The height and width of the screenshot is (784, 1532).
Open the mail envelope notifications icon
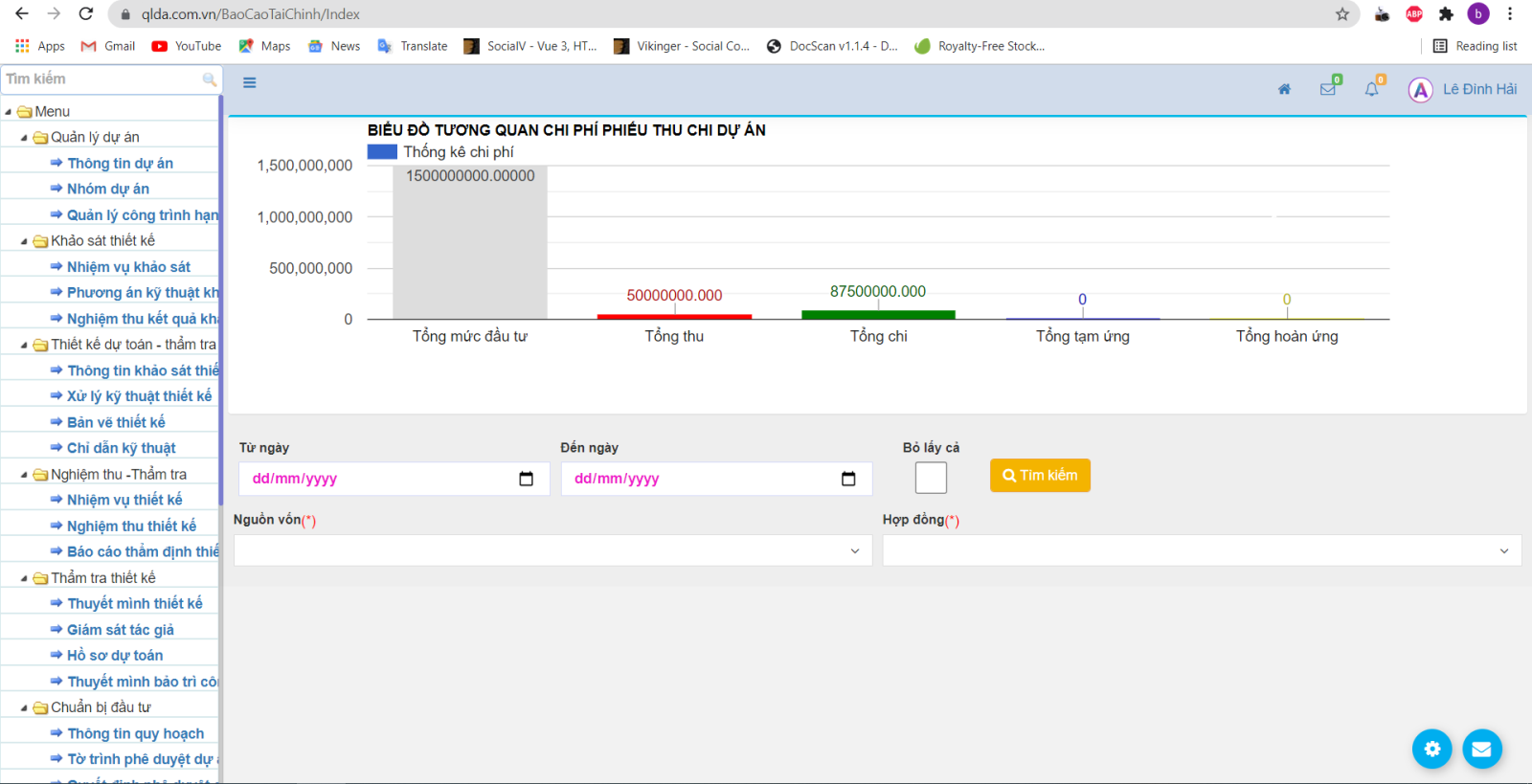pyautogui.click(x=1328, y=89)
